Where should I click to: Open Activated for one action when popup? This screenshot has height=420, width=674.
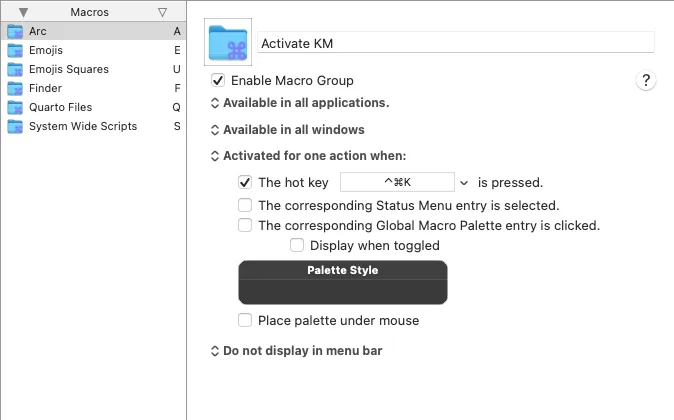308,156
